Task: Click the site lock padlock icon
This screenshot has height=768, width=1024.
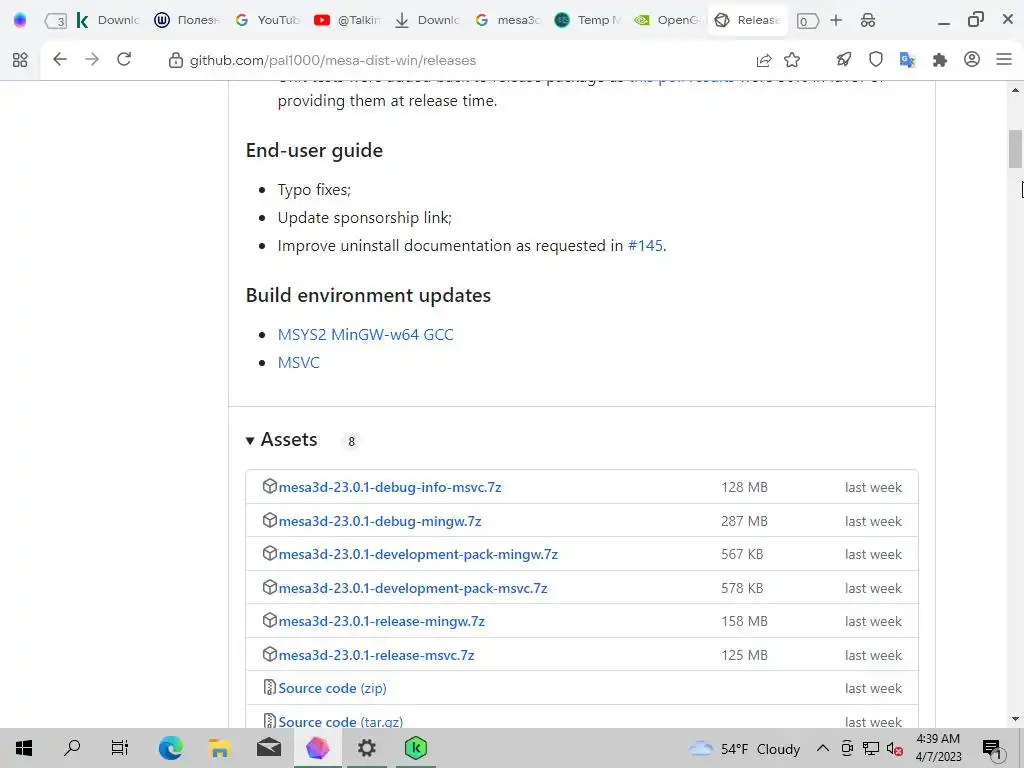Action: [x=176, y=60]
